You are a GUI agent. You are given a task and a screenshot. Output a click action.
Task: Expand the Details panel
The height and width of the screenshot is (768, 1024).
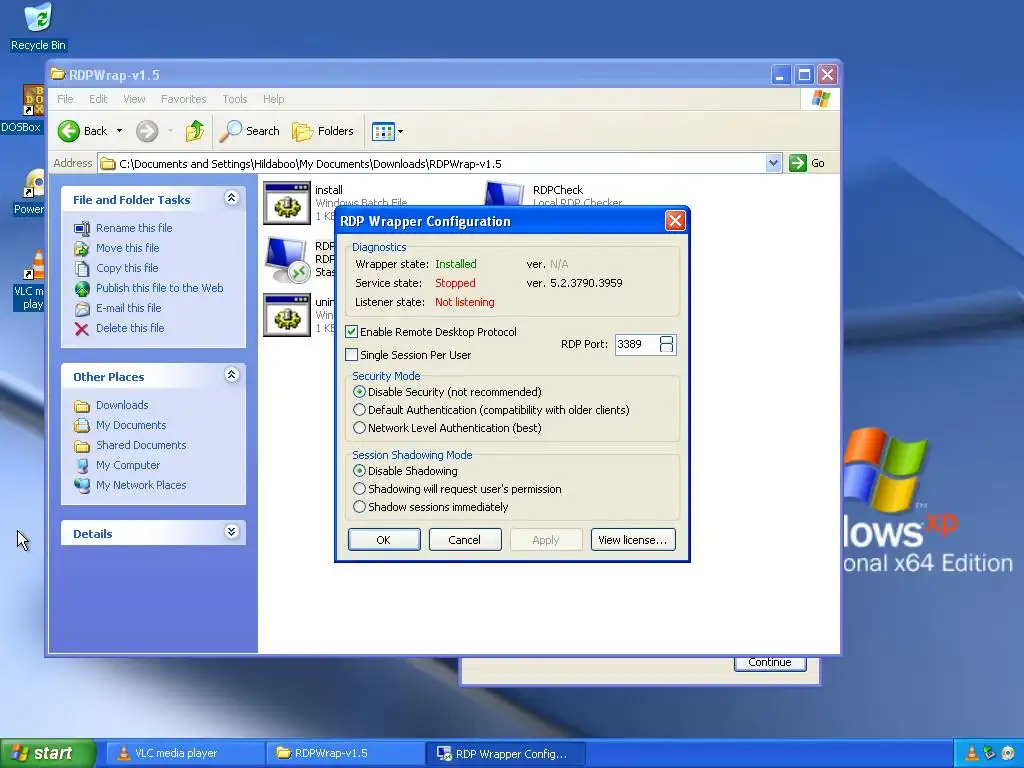231,532
